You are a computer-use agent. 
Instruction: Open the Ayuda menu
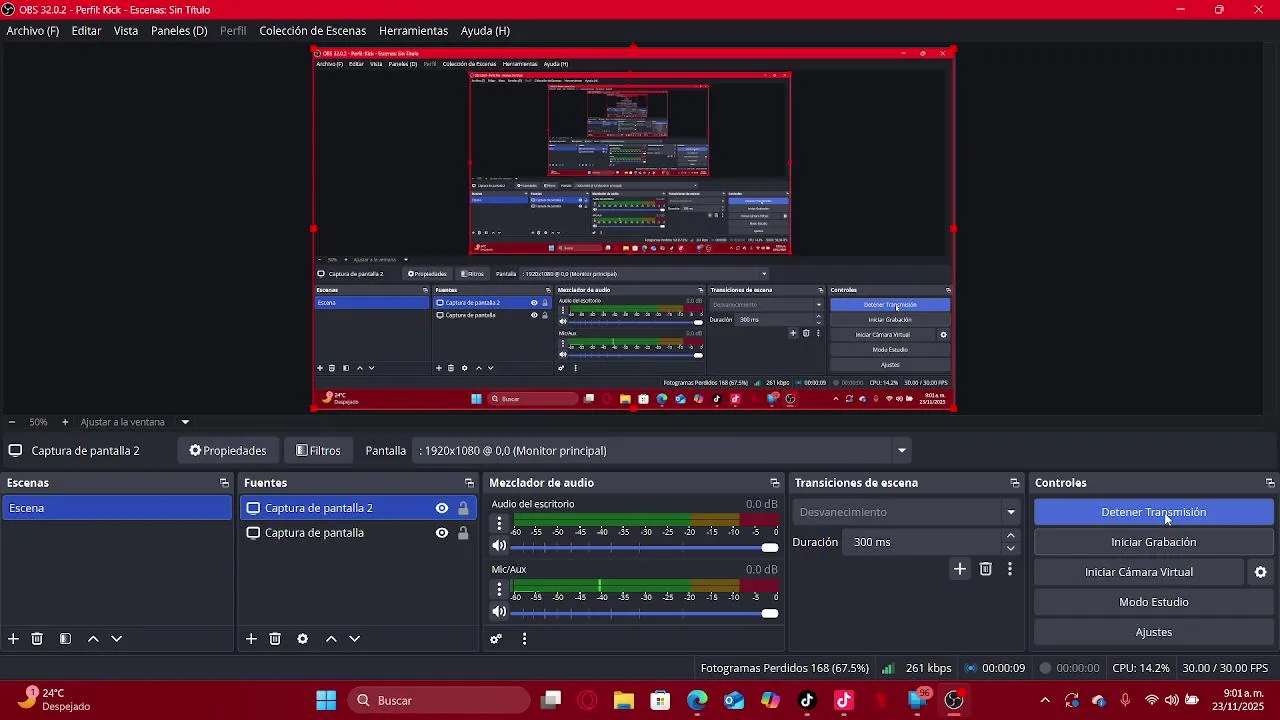tap(485, 31)
